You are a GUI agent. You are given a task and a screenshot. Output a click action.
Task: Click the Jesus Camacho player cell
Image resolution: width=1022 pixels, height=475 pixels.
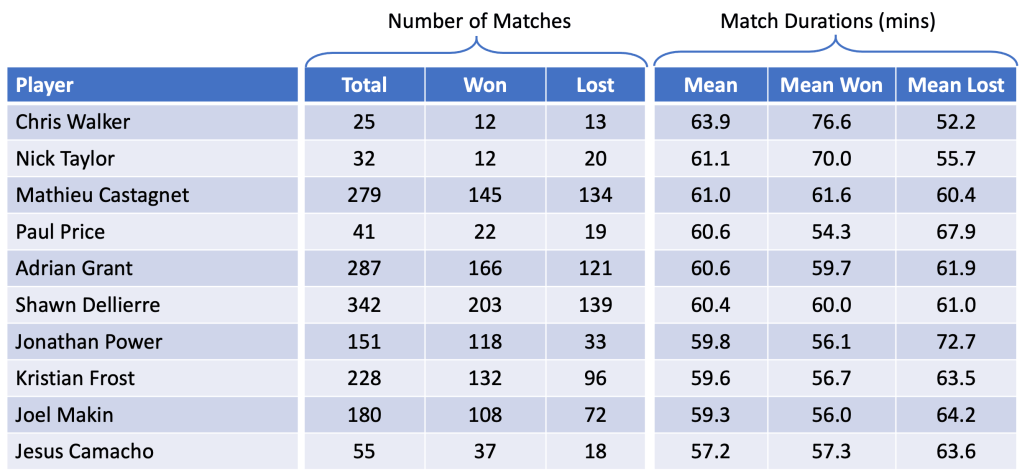(85, 451)
